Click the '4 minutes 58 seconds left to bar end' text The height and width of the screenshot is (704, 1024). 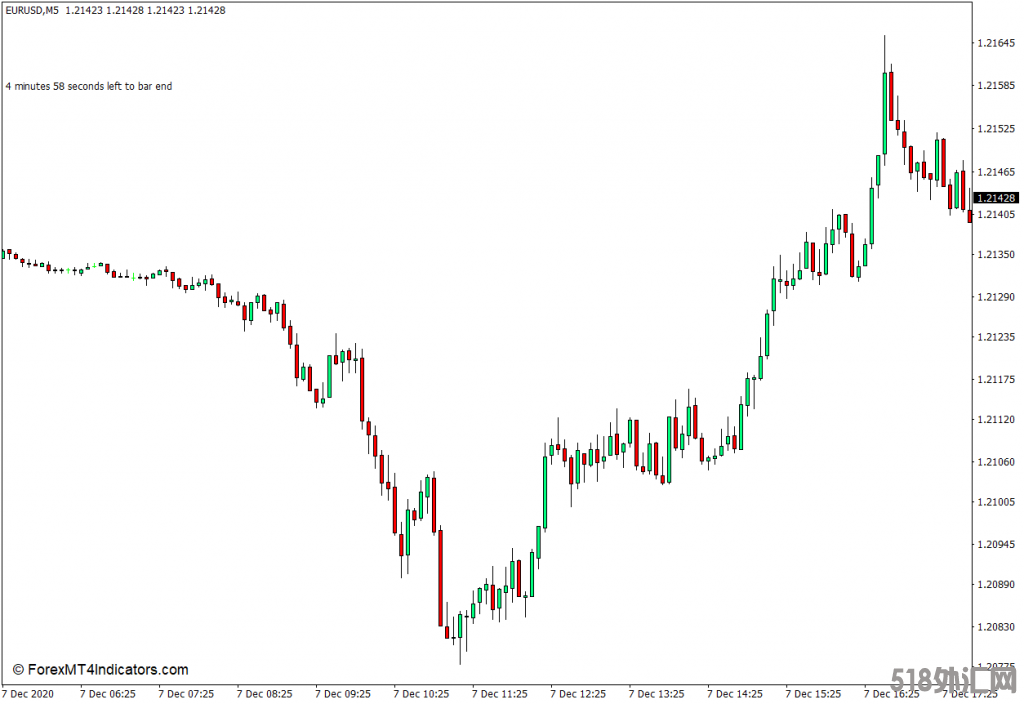(x=89, y=86)
